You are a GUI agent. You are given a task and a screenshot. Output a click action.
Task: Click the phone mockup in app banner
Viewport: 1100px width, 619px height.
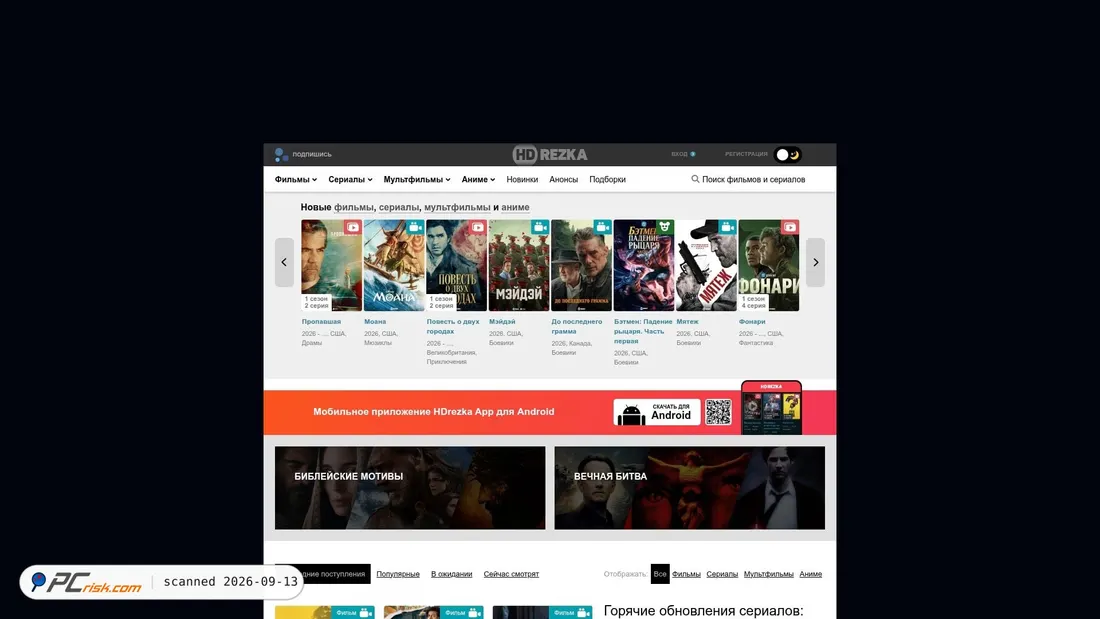pyautogui.click(x=771, y=408)
